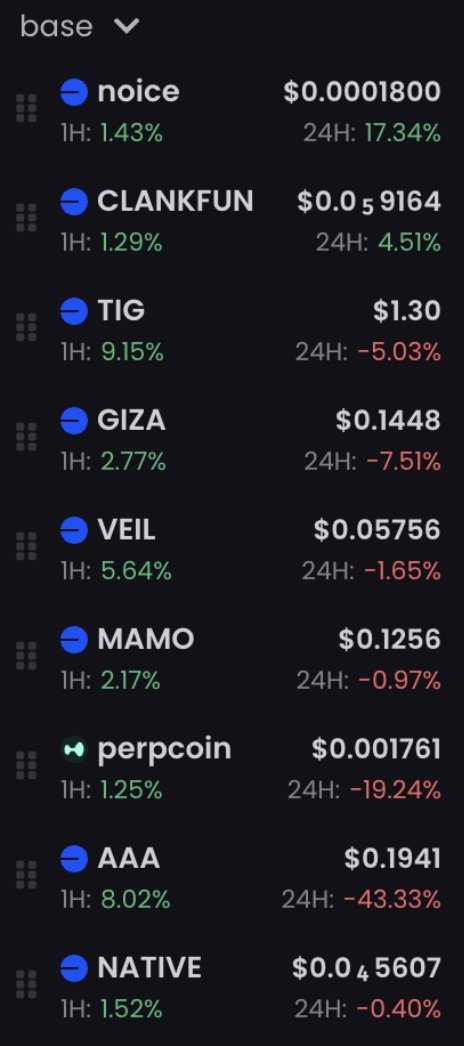The image size is (464, 1046).
Task: Click the Base chain icon next to NATIVE
Action: [x=74, y=968]
